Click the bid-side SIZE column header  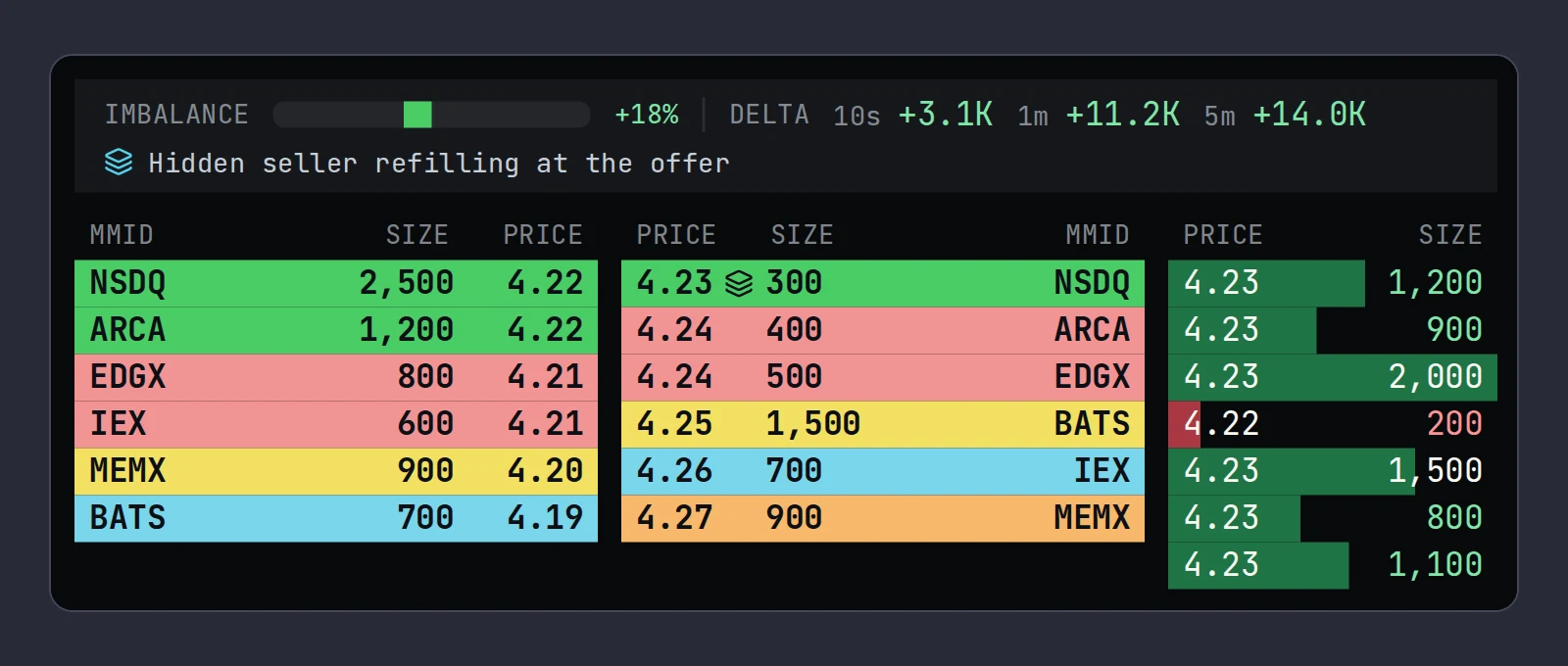point(417,235)
